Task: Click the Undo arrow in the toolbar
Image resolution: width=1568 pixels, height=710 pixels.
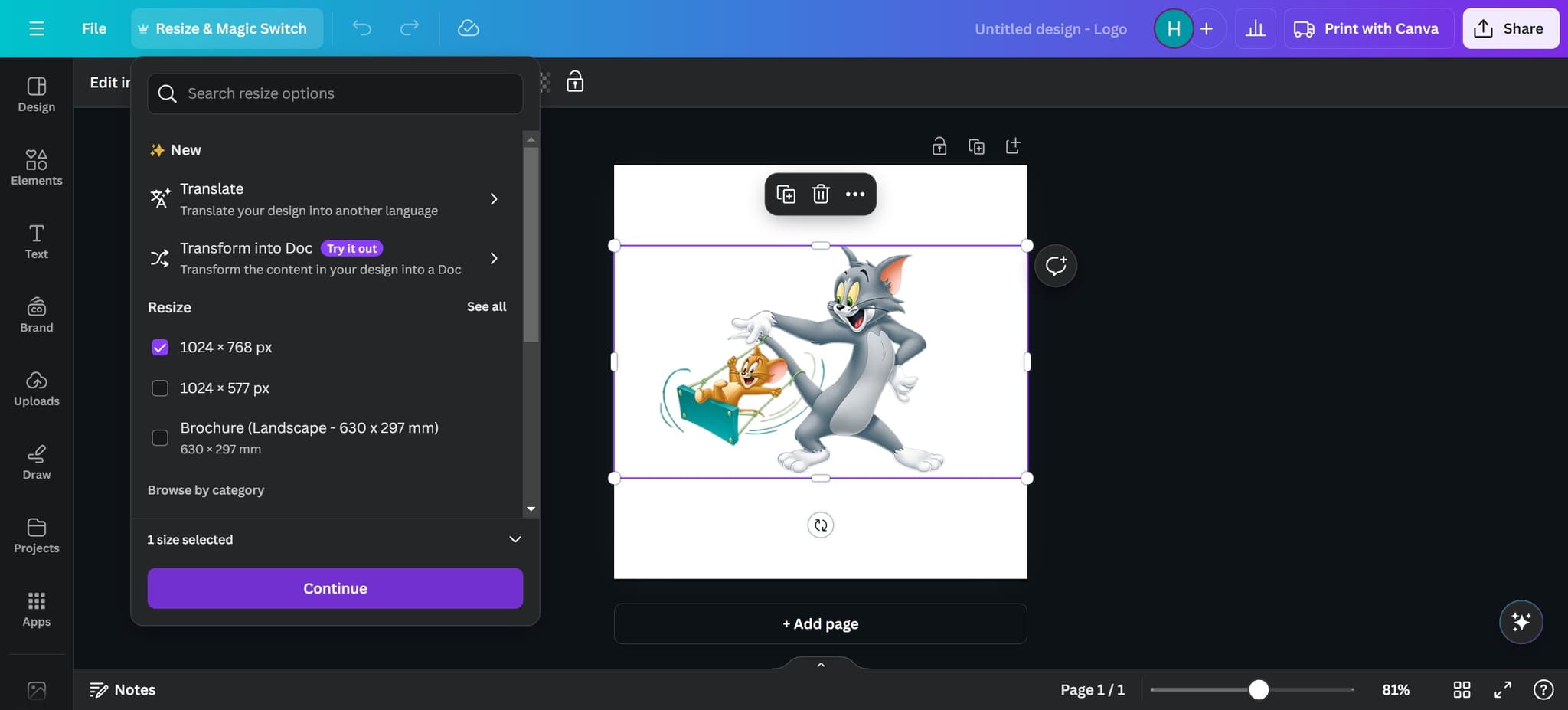Action: pyautogui.click(x=361, y=28)
